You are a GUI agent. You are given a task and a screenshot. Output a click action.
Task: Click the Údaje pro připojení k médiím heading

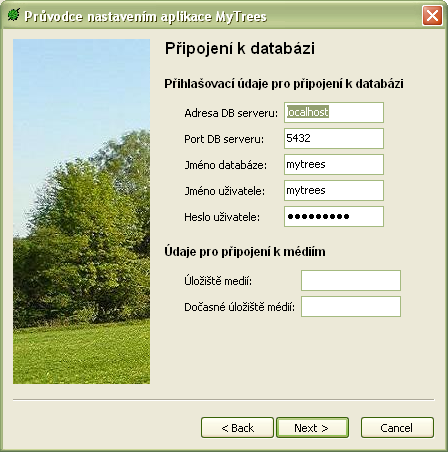245,252
